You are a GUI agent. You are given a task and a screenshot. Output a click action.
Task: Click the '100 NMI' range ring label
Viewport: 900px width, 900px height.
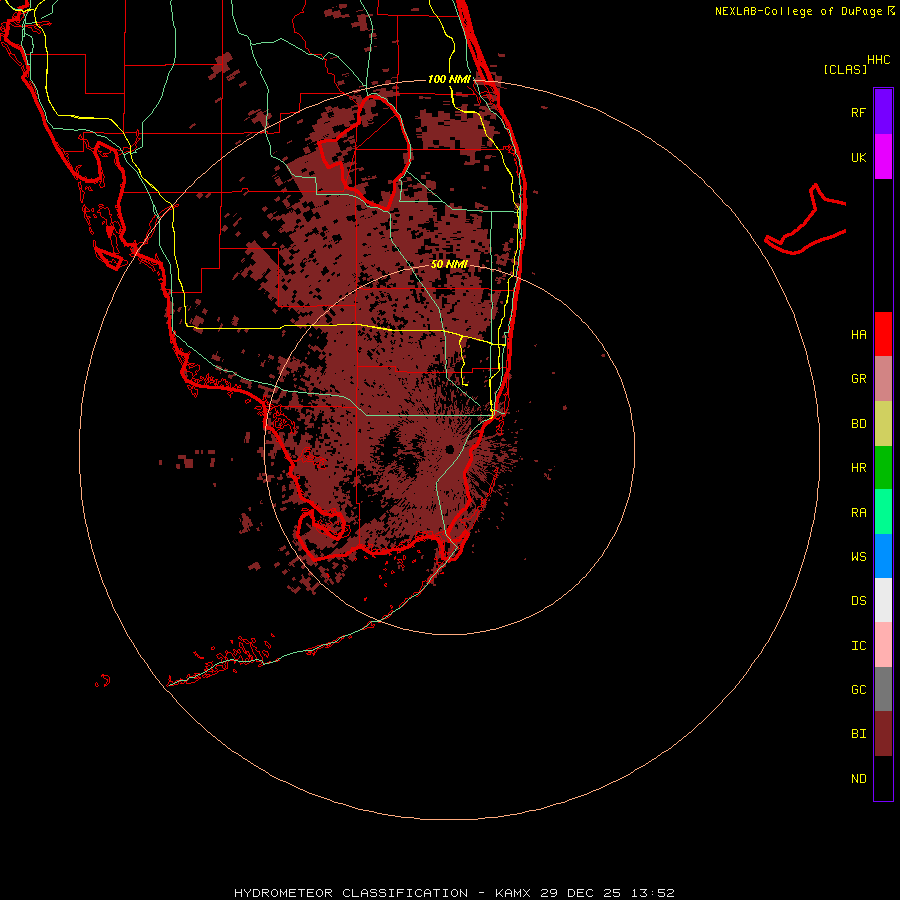click(449, 79)
